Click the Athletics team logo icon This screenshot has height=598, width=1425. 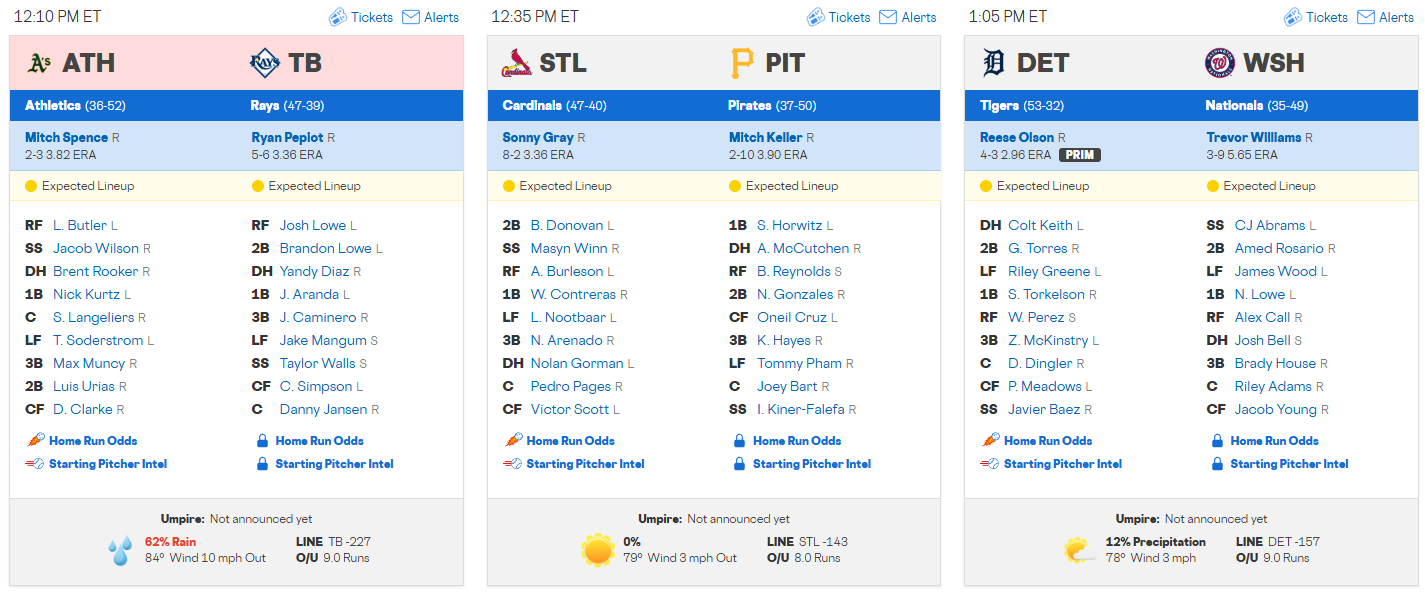pyautogui.click(x=38, y=63)
